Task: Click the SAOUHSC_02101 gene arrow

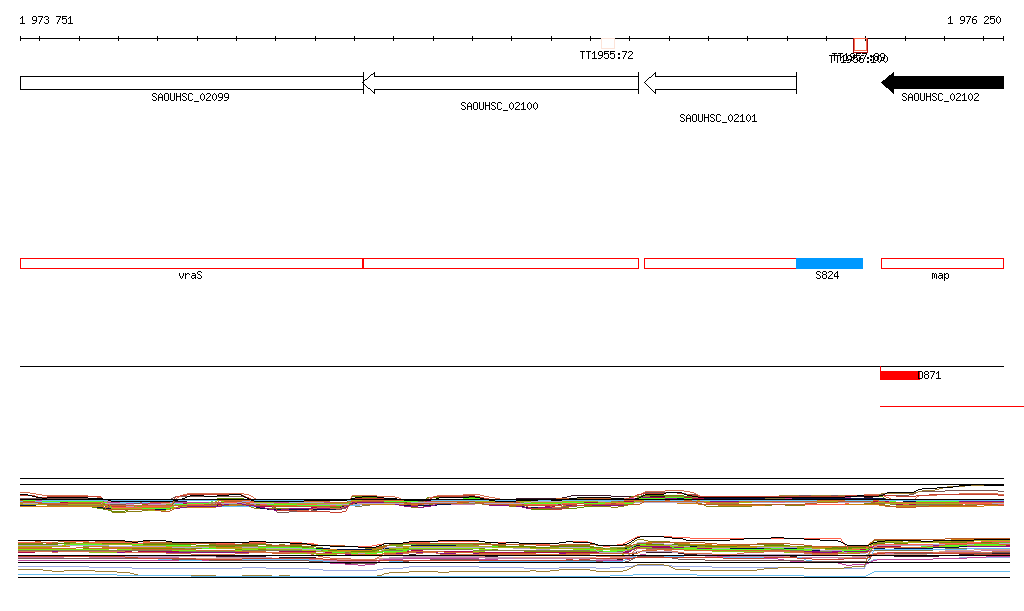Action: point(720,83)
